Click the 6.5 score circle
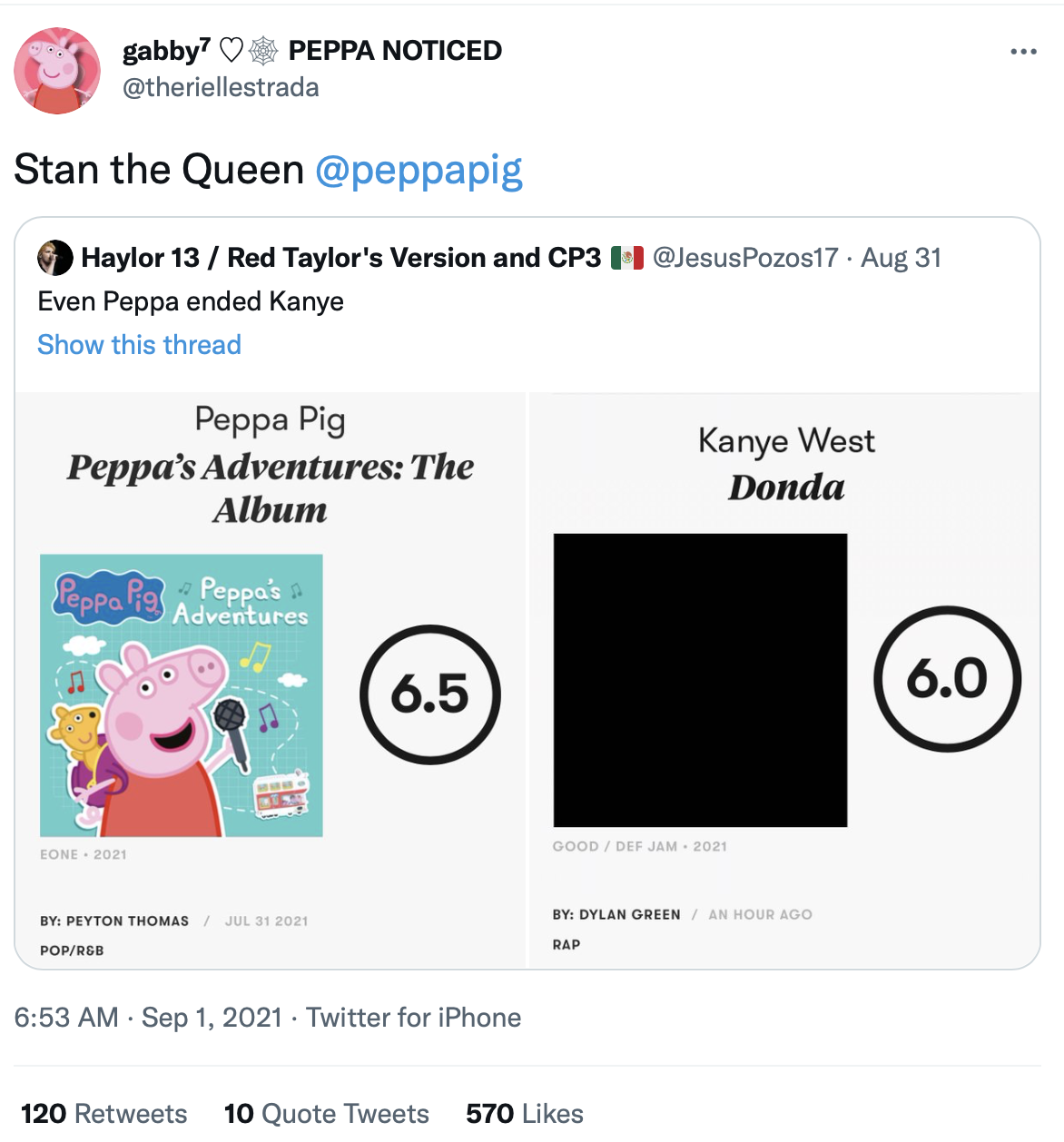This screenshot has height=1142, width=1064. [430, 694]
